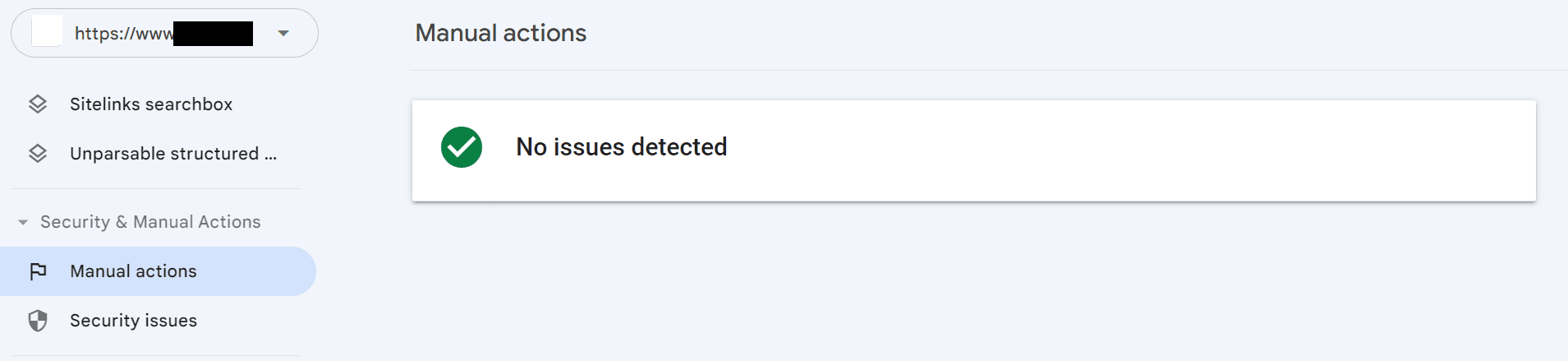Click the divider line below the Manual actions heading

986,71
